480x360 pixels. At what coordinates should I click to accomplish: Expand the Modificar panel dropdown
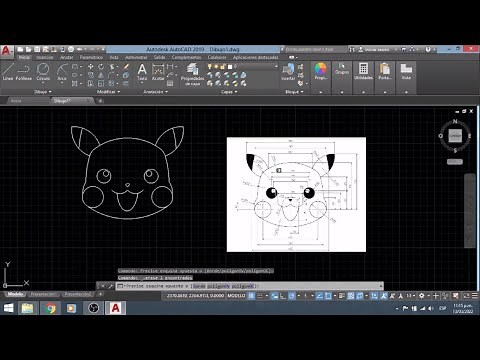coord(108,92)
